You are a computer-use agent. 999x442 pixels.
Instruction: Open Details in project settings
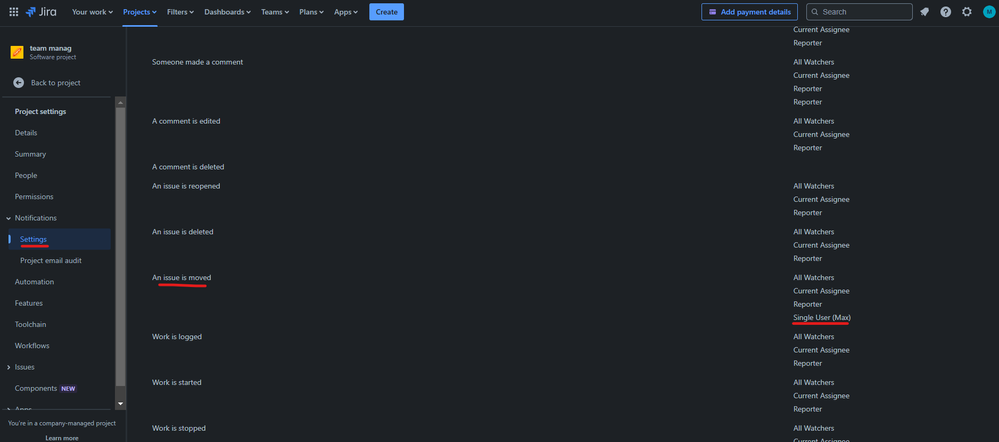26,133
